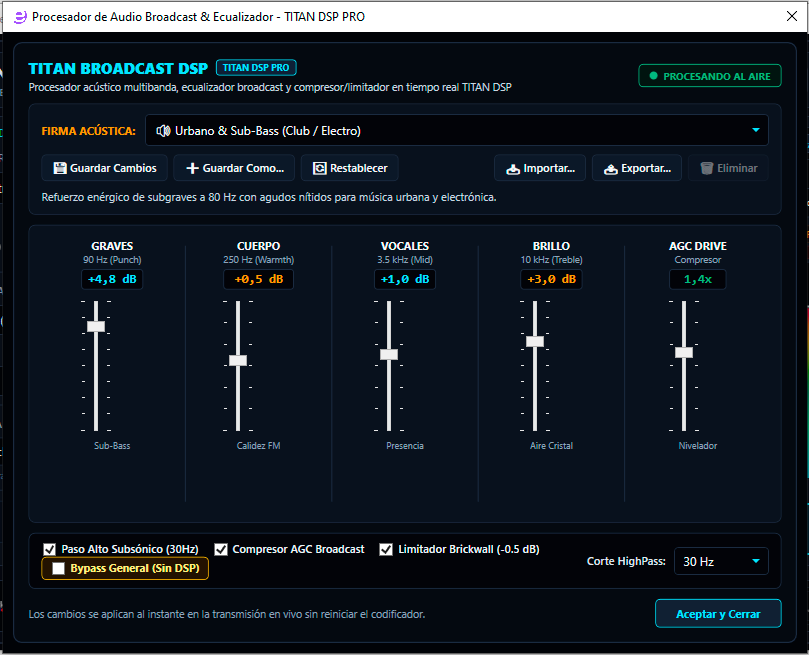Click the plus icon on Guardar Como
The width and height of the screenshot is (809, 655).
coord(192,168)
